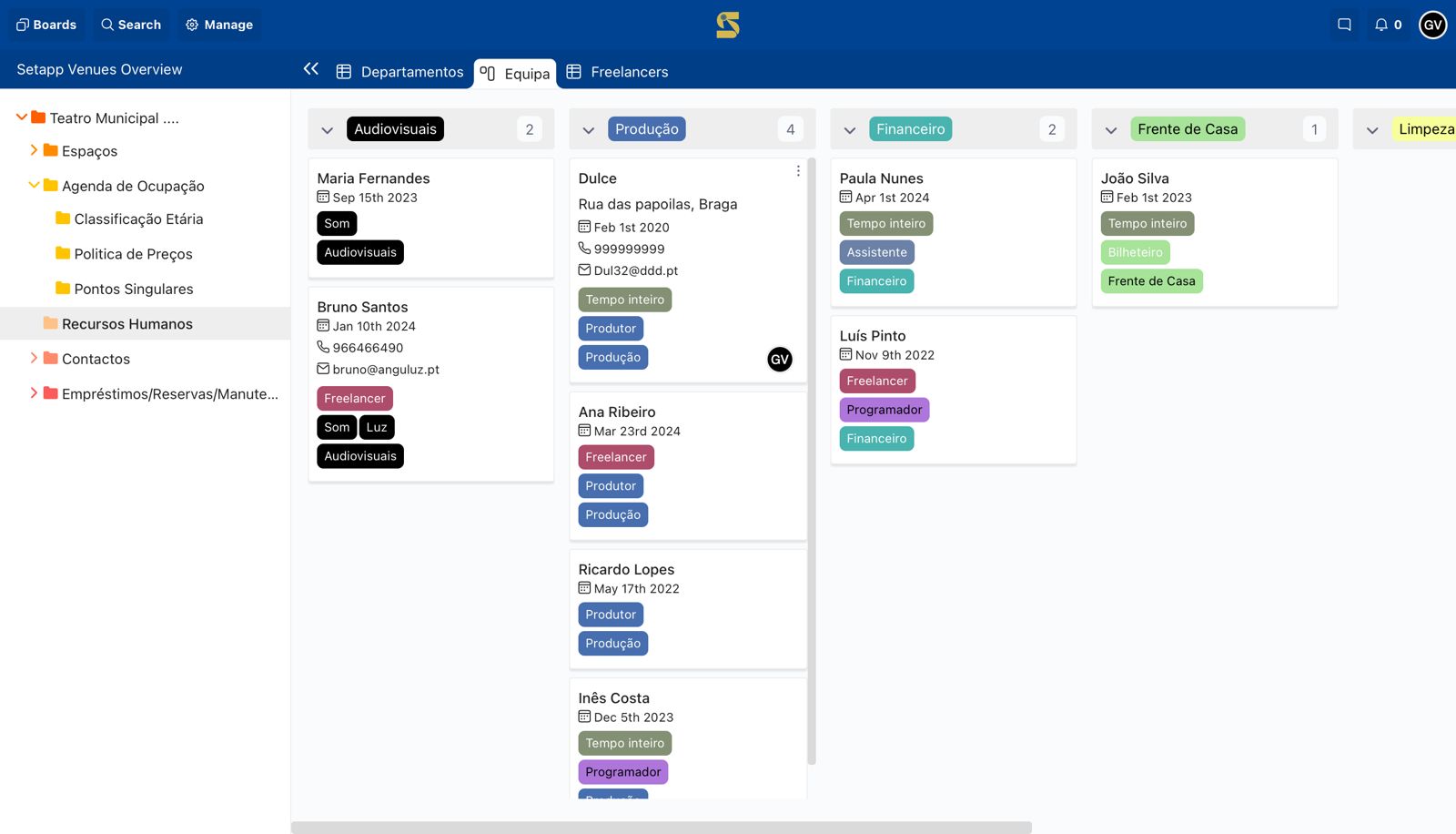Collapse the Audiovisuais column

coord(328,129)
